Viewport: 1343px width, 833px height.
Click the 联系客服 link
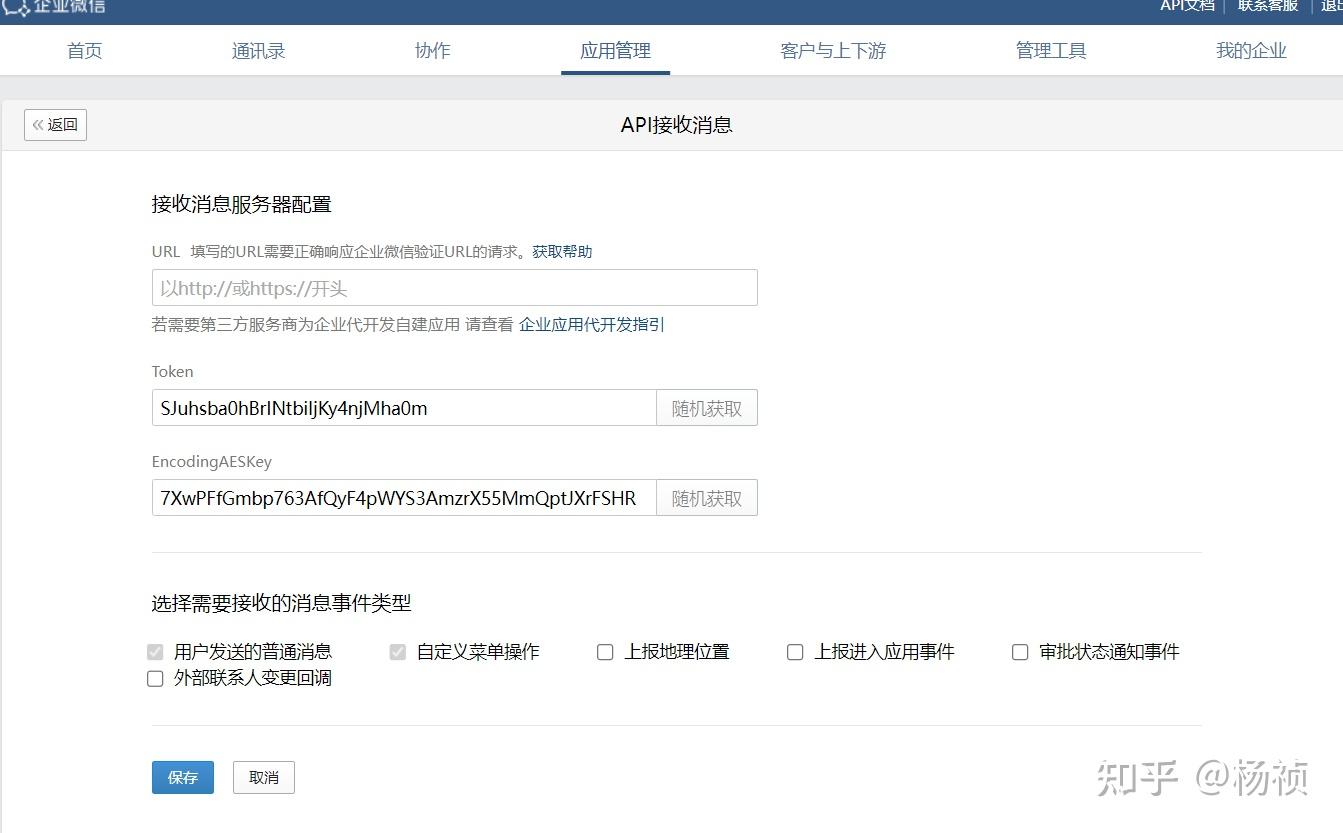coord(1266,6)
